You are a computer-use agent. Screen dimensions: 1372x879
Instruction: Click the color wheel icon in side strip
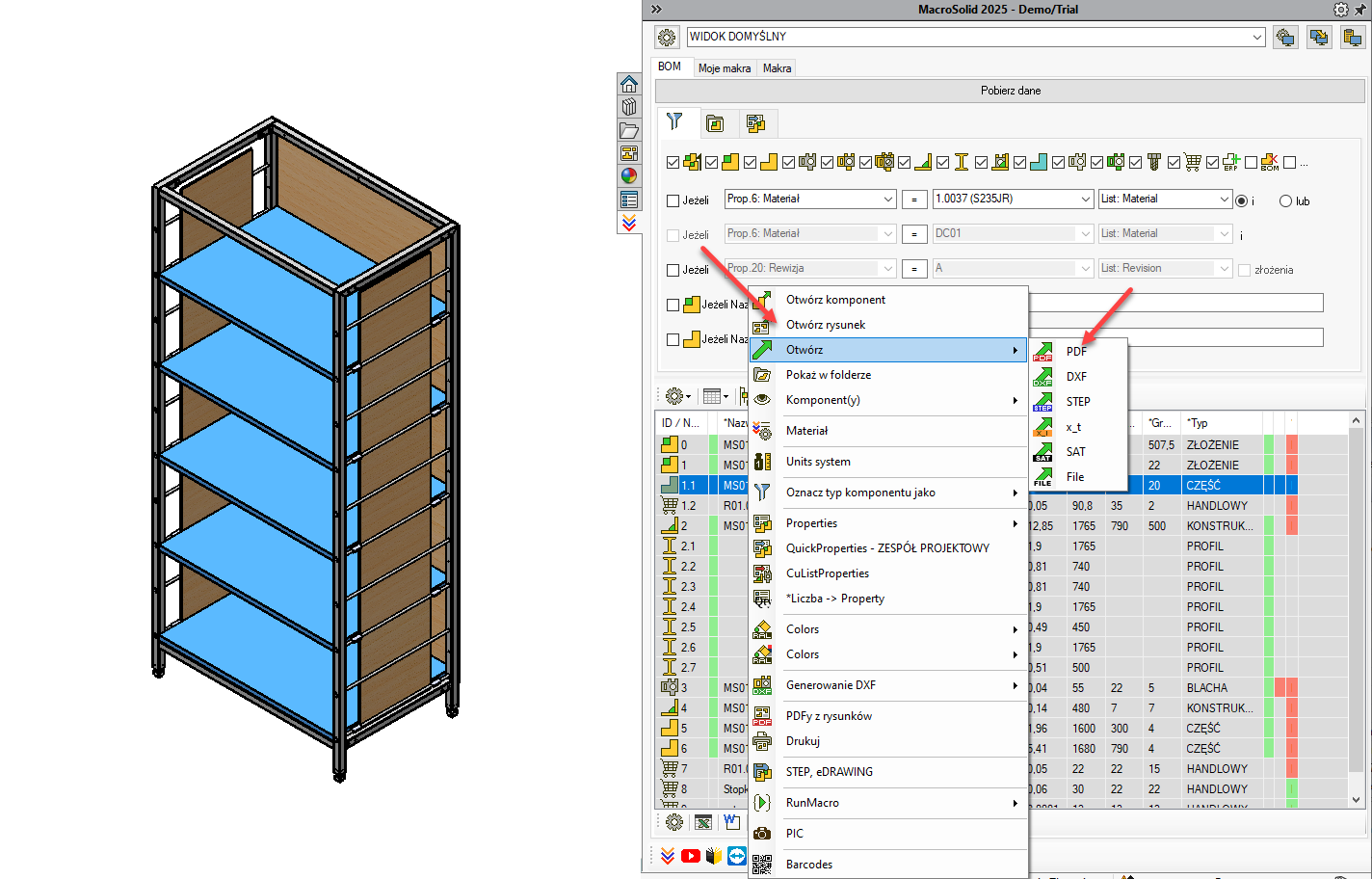coord(629,176)
